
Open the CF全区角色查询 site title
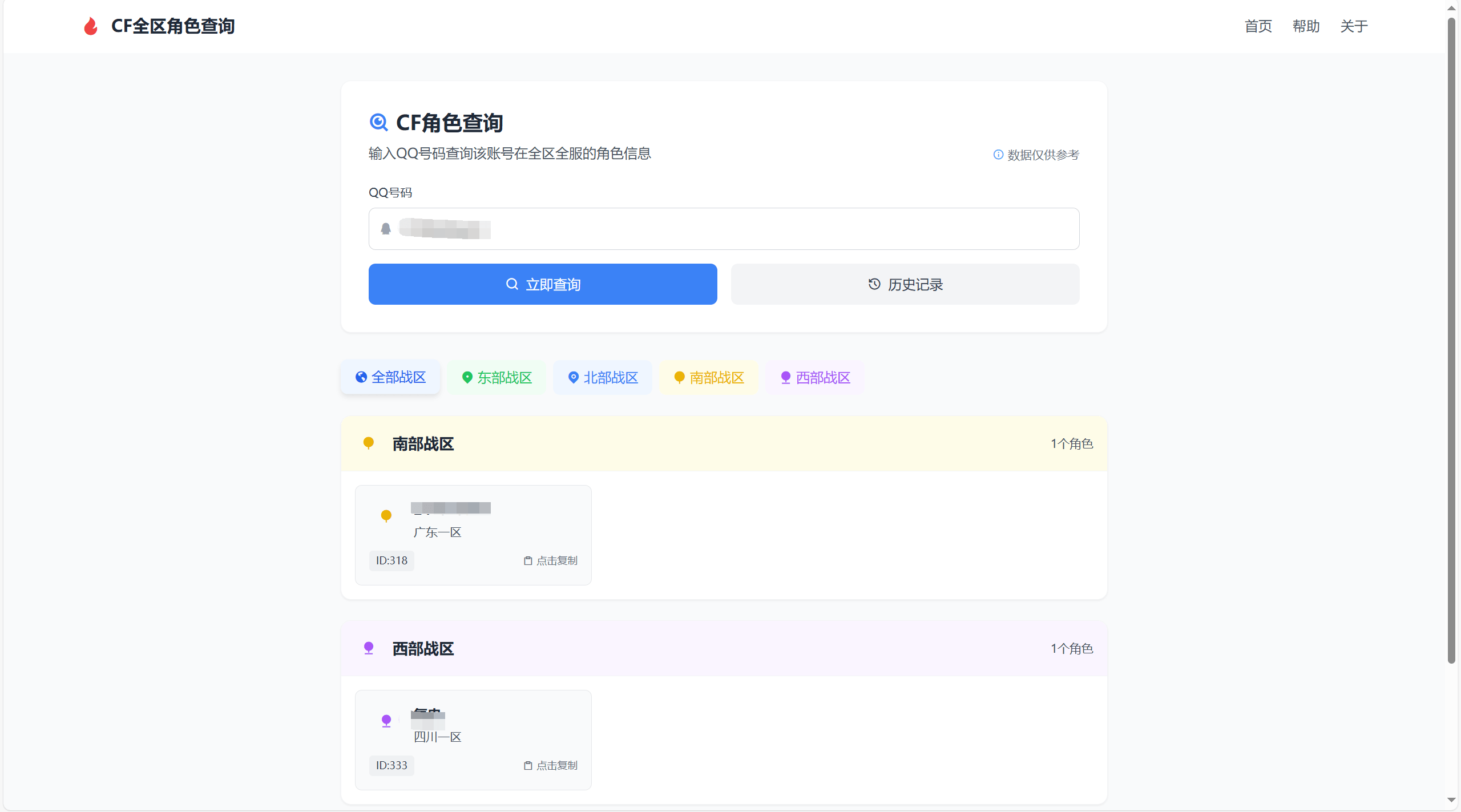coord(172,26)
